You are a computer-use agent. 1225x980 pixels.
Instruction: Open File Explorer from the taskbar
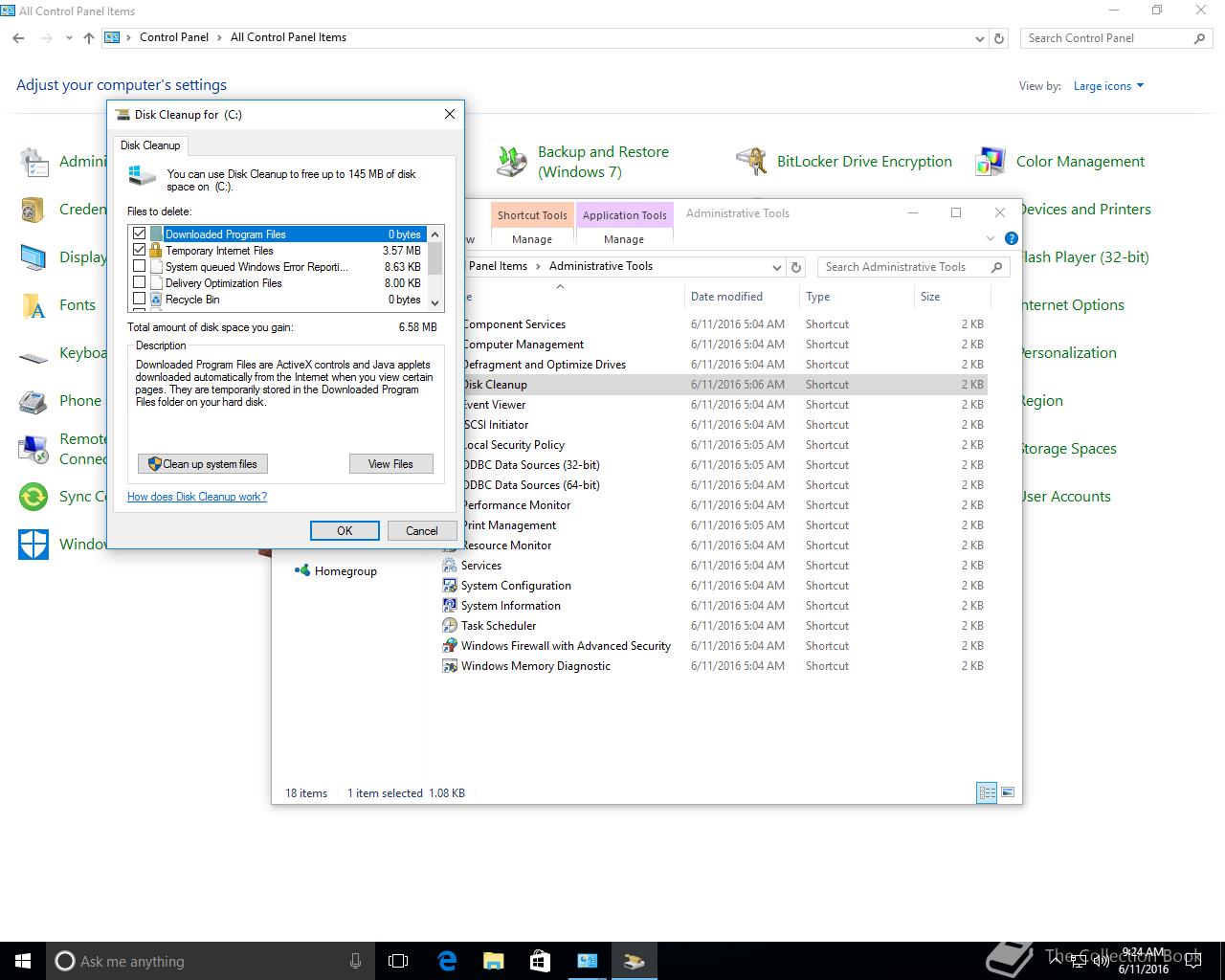point(494,961)
